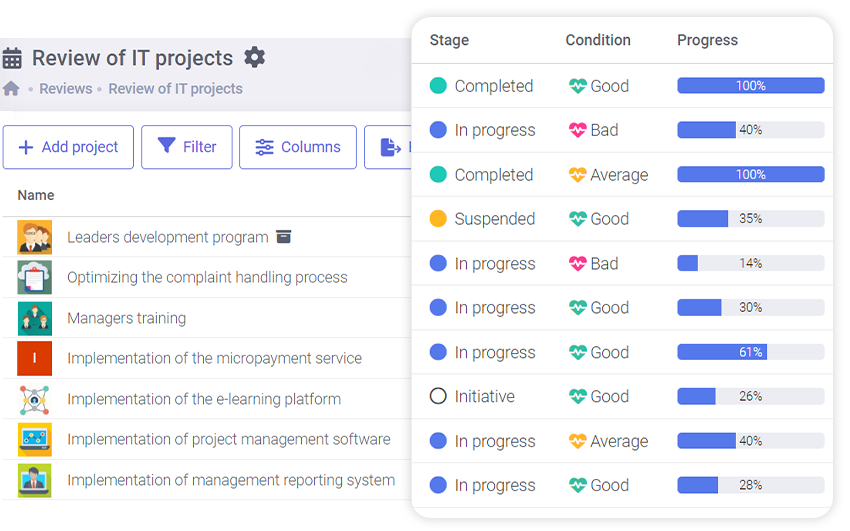Click the settings gear beside the page title

255,57
